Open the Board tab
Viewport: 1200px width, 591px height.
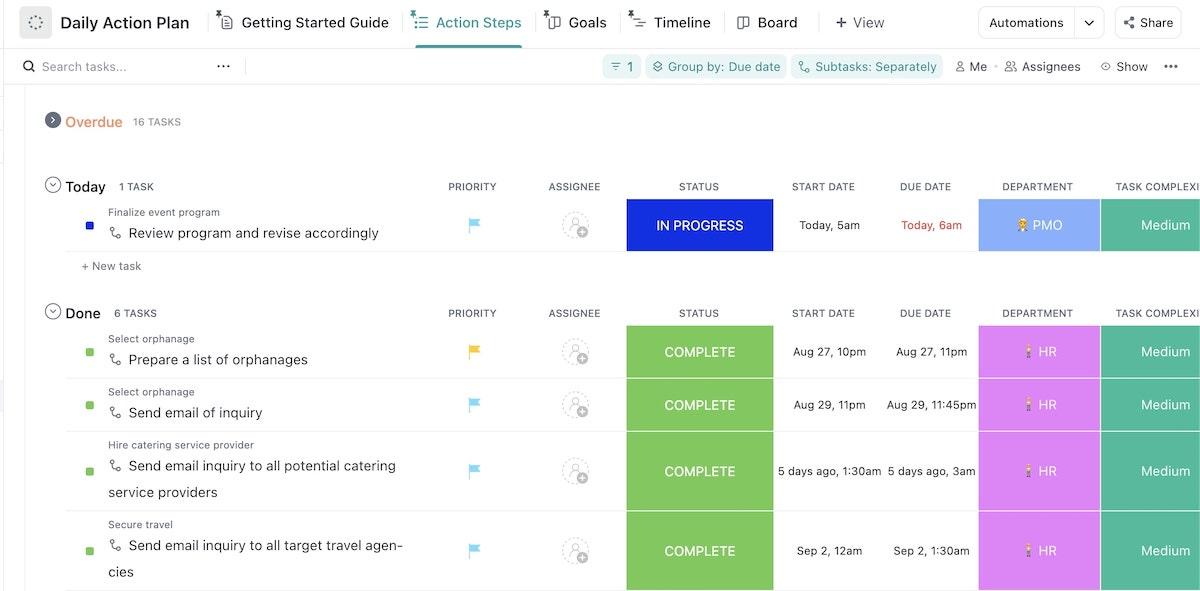tap(767, 22)
